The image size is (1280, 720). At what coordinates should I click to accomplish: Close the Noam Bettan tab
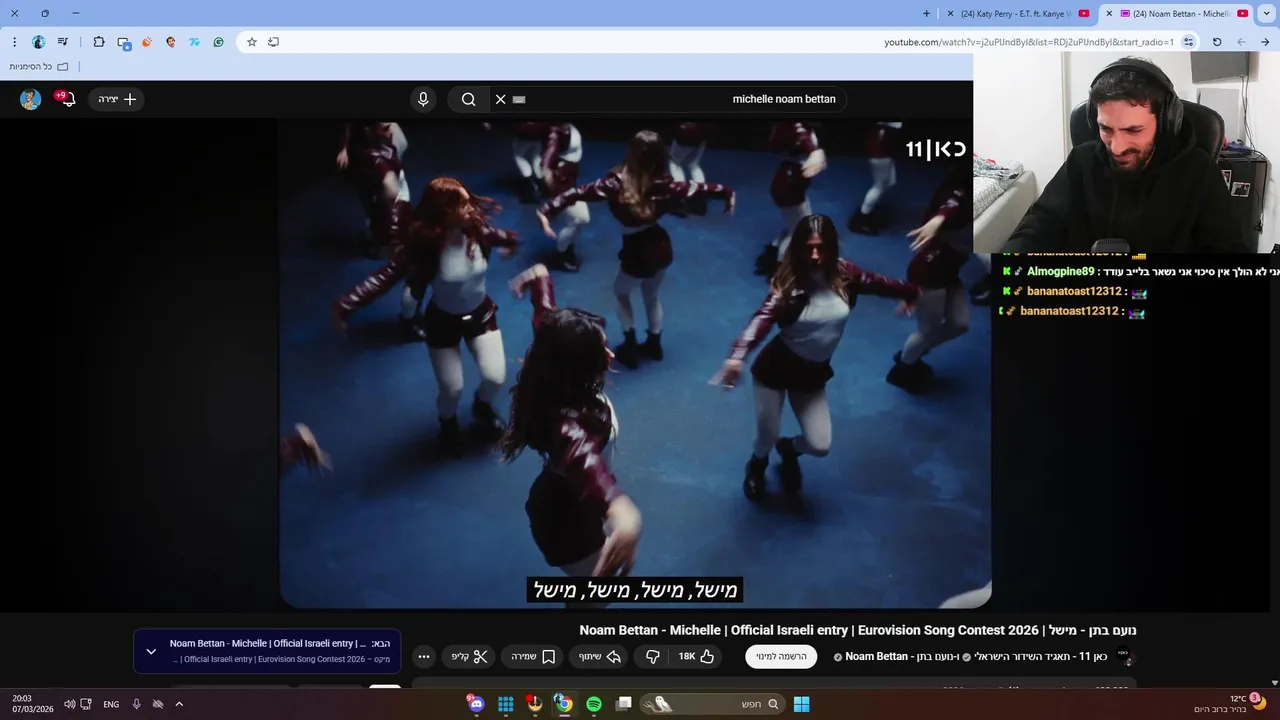click(1108, 13)
